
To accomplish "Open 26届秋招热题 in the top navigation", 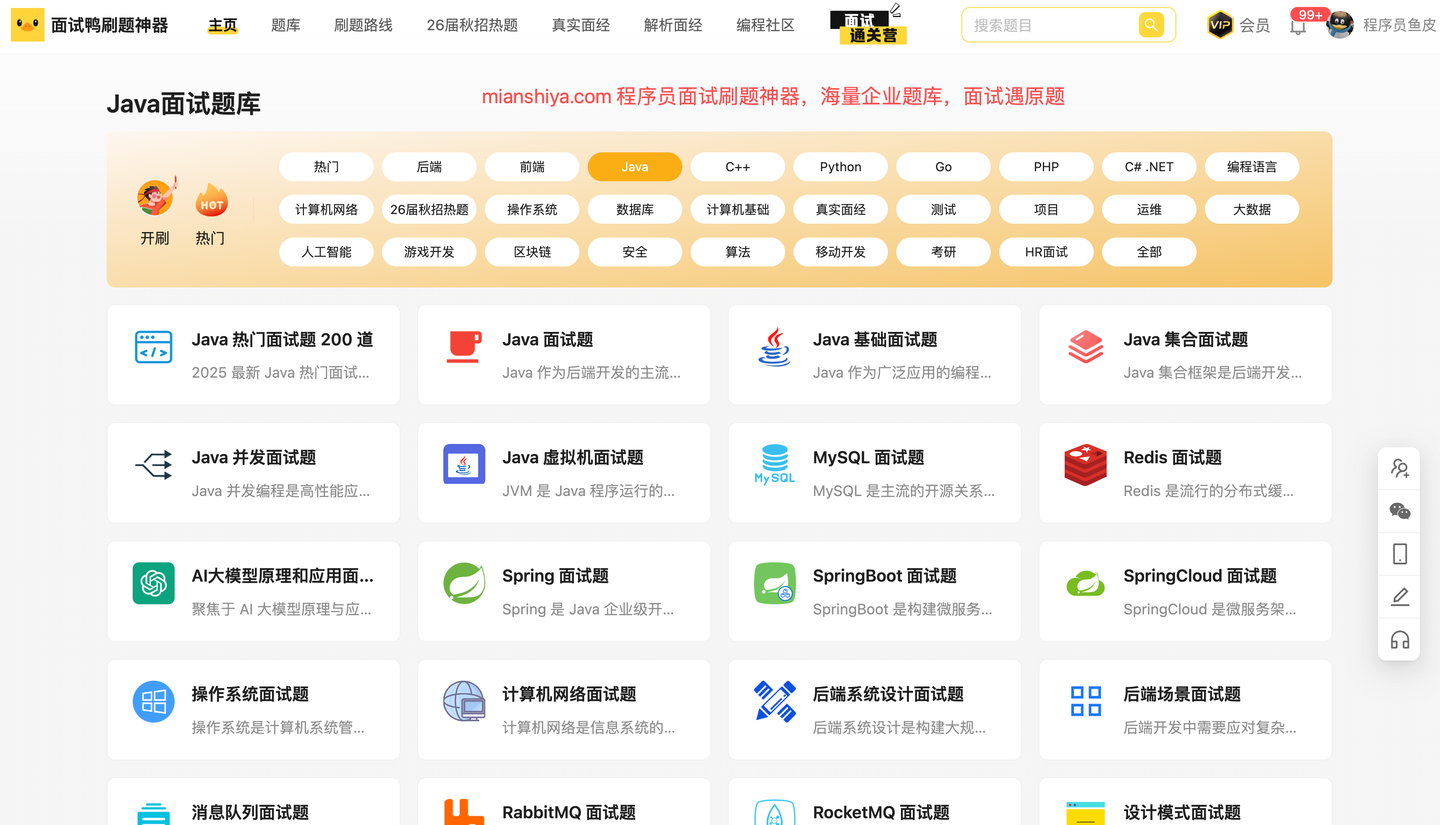I will [x=472, y=25].
